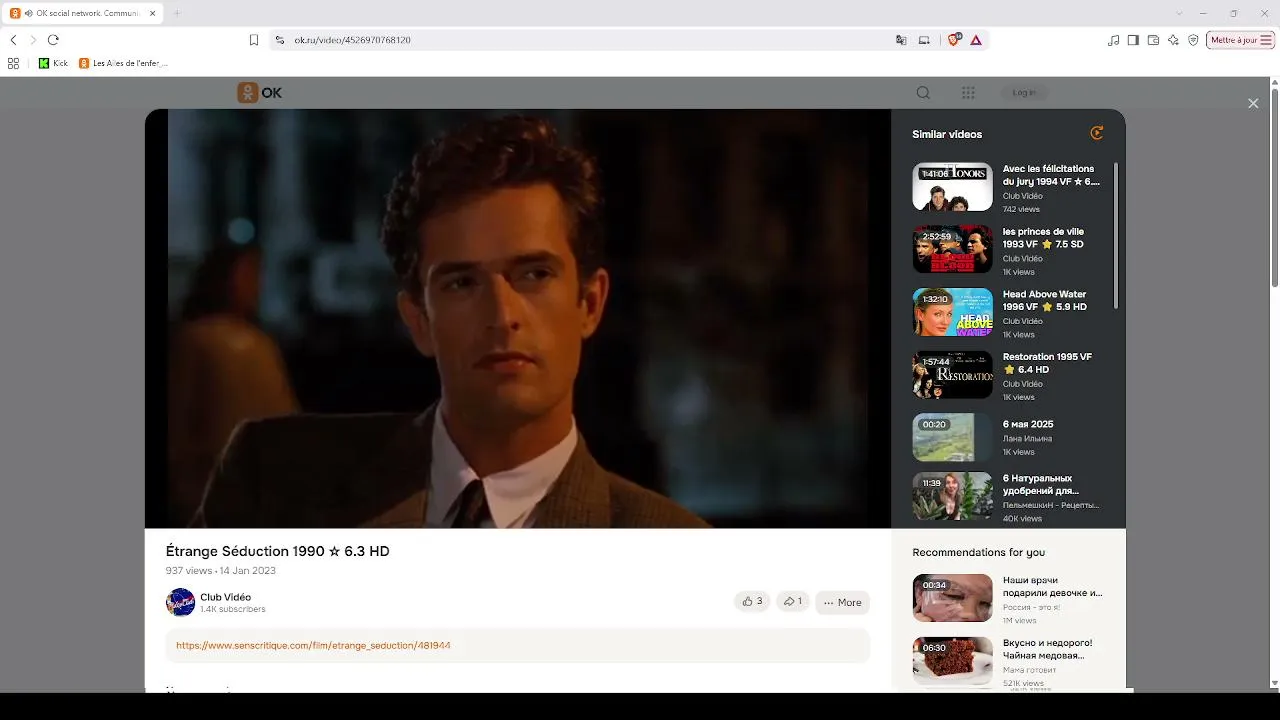Click the Вкусно и недорого title

(1048, 649)
